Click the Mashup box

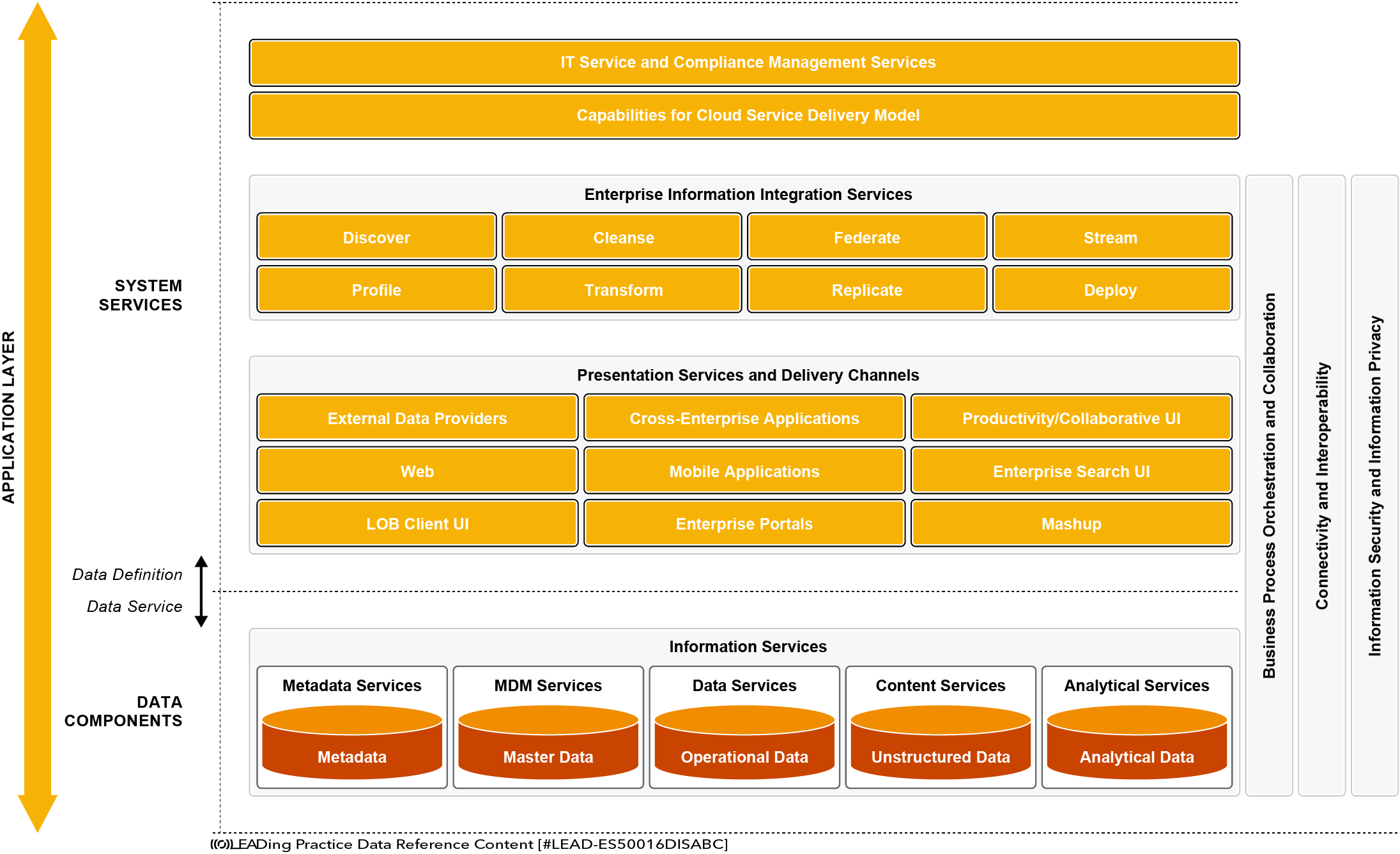(x=1072, y=524)
